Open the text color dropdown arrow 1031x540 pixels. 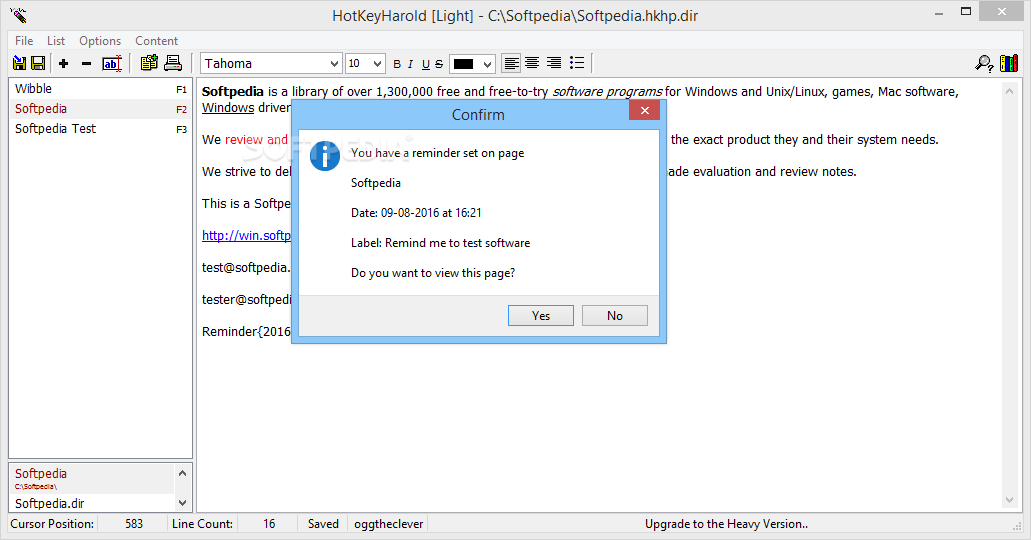tap(487, 64)
